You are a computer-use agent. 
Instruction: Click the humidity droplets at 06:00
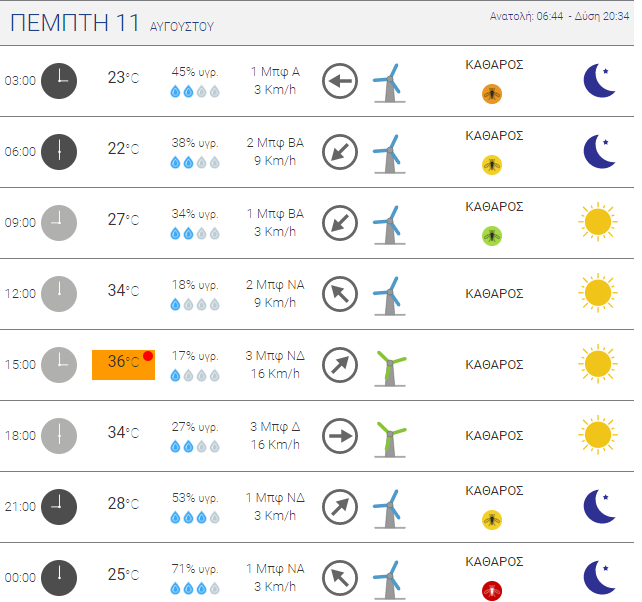click(195, 163)
